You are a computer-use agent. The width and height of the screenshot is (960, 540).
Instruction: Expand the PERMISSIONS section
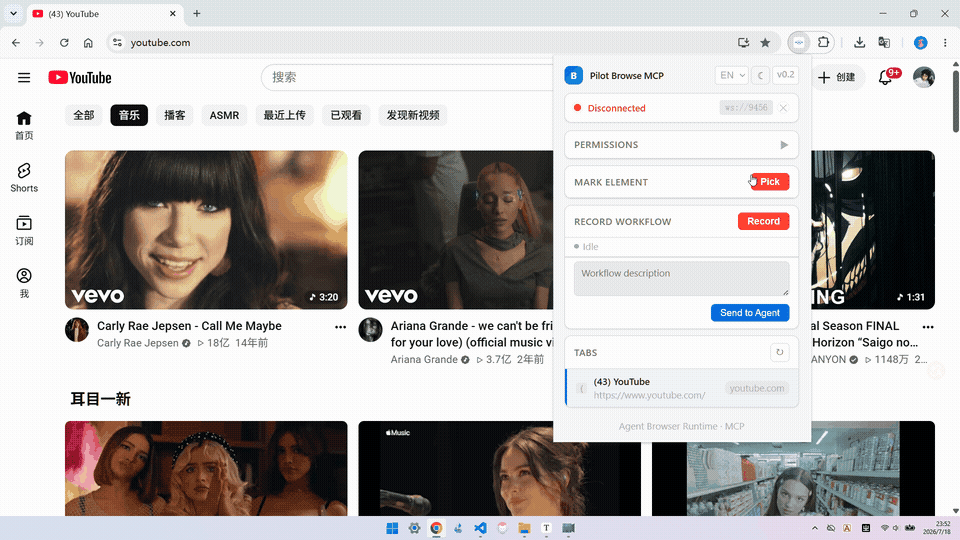coord(681,144)
